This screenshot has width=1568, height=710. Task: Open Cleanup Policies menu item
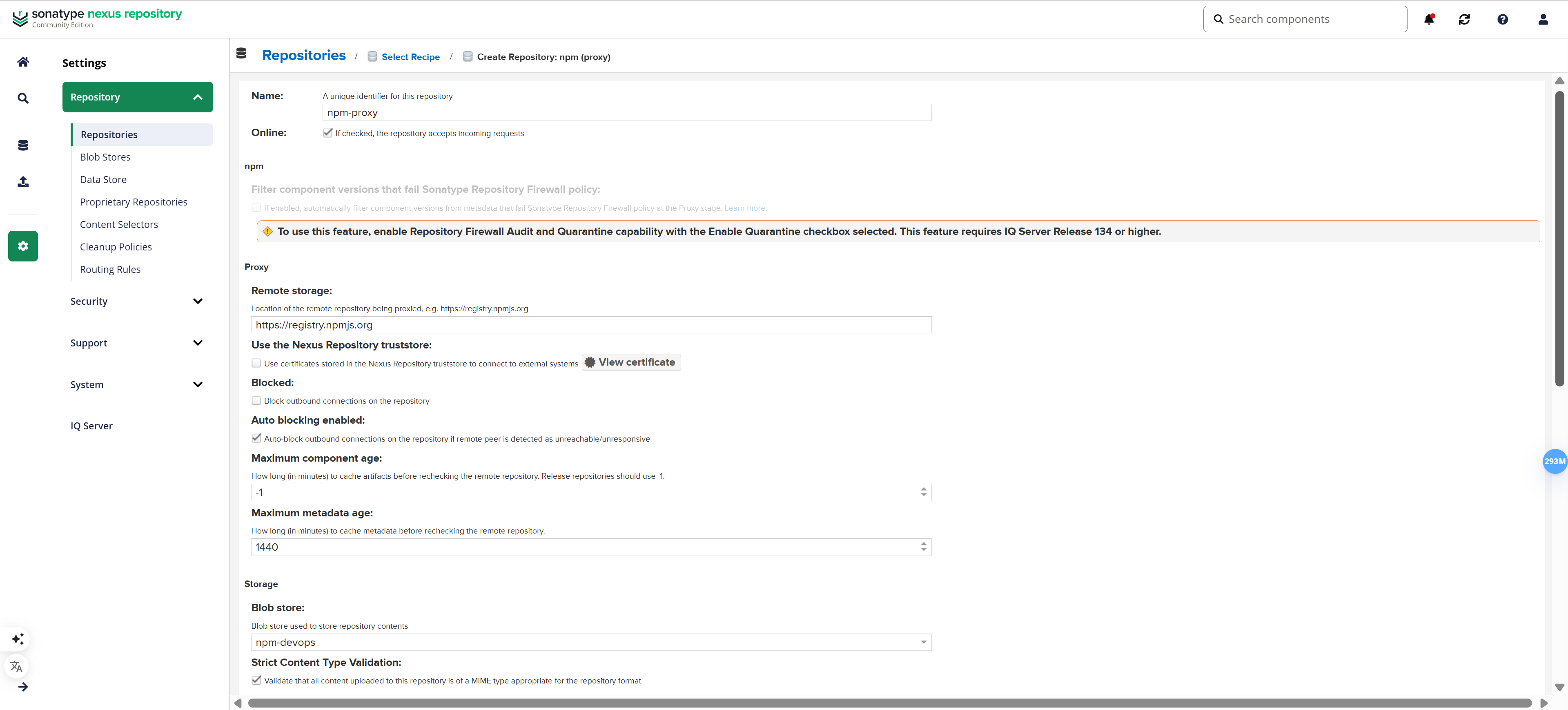[x=116, y=247]
